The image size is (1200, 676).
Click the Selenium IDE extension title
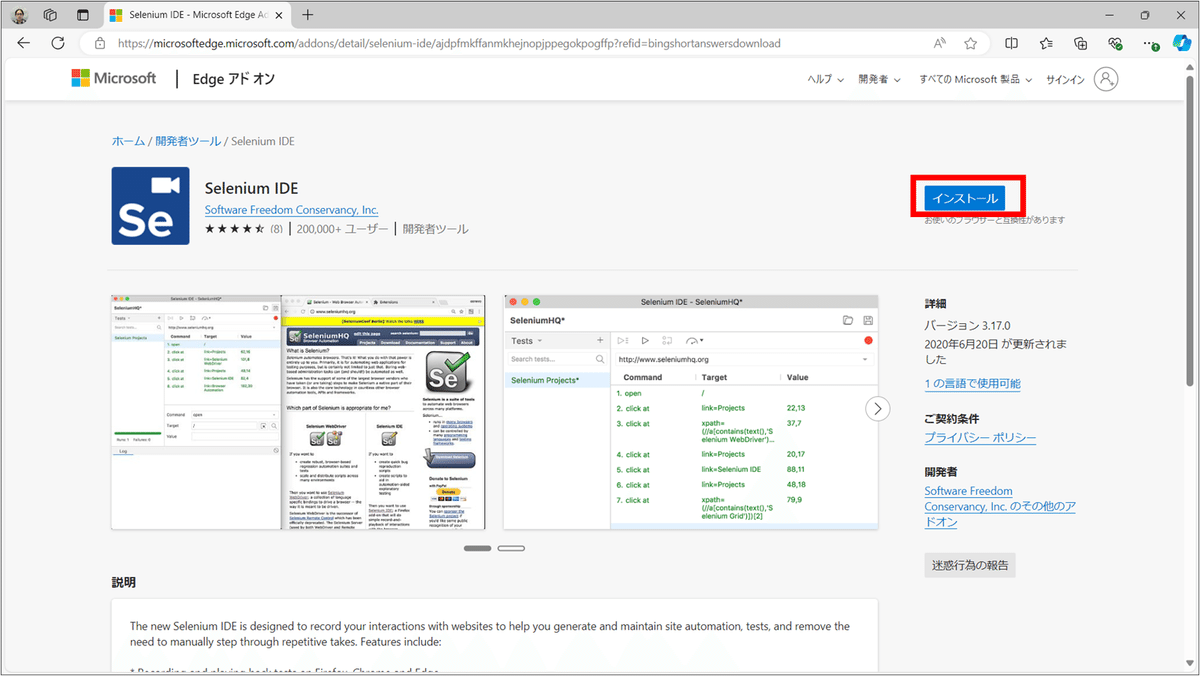251,188
